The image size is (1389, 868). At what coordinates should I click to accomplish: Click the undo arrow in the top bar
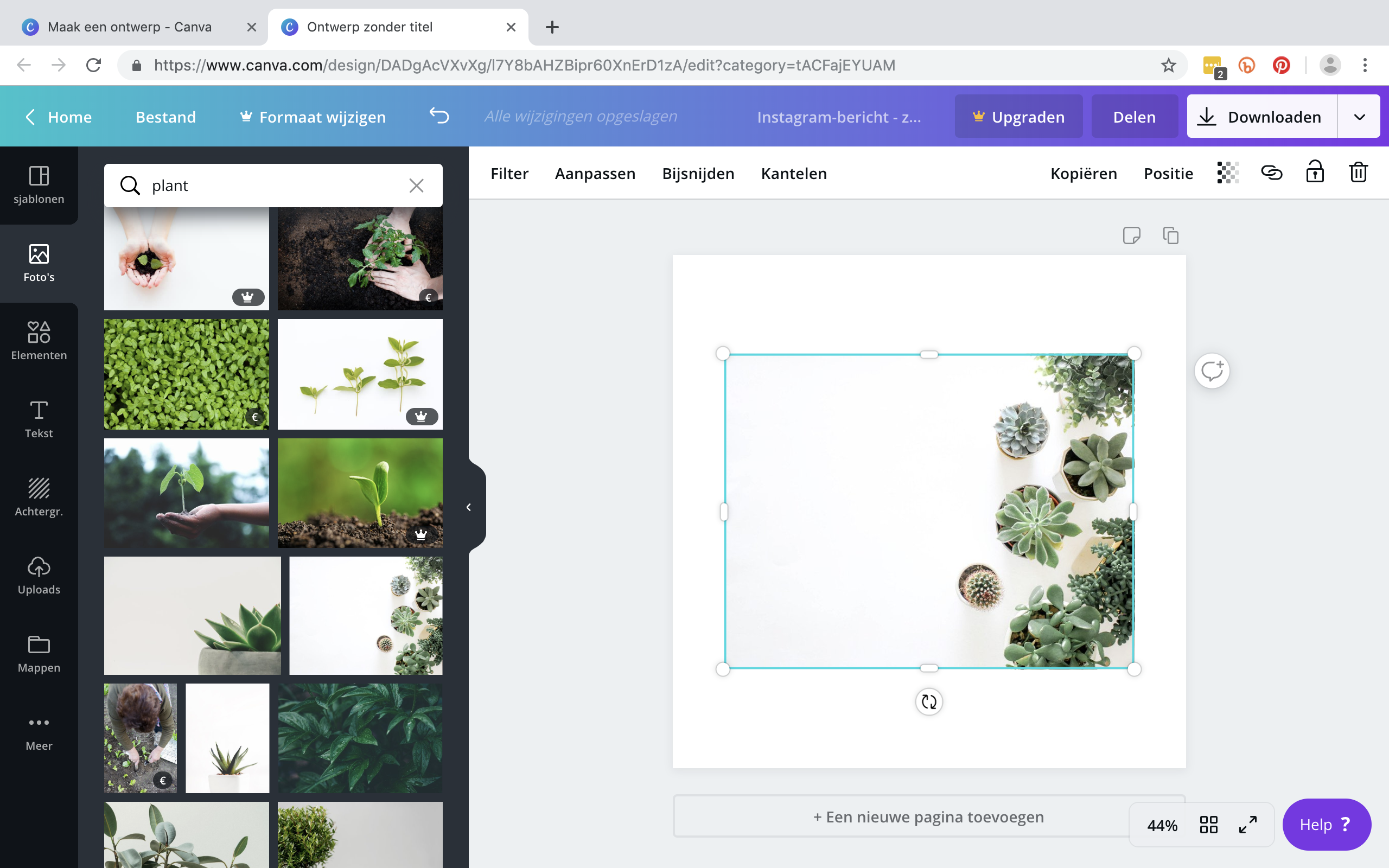point(439,116)
